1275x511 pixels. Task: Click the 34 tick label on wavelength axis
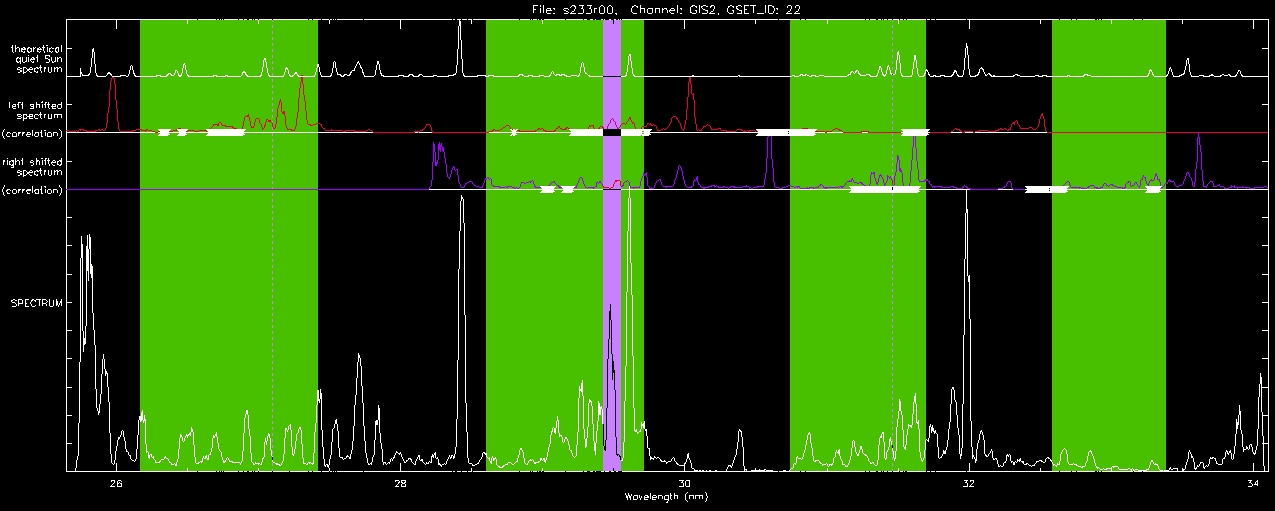tap(1252, 484)
